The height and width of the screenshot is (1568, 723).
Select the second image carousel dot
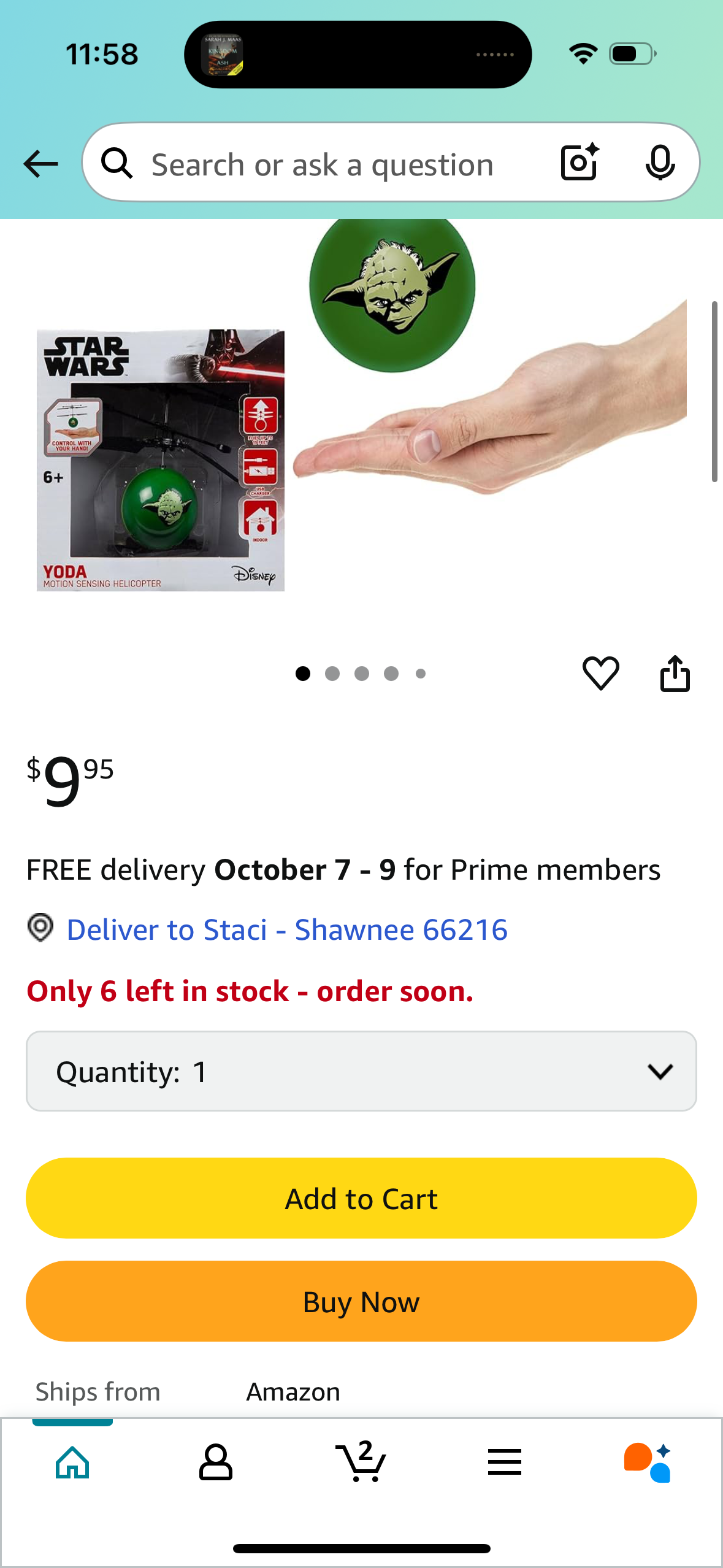point(332,674)
